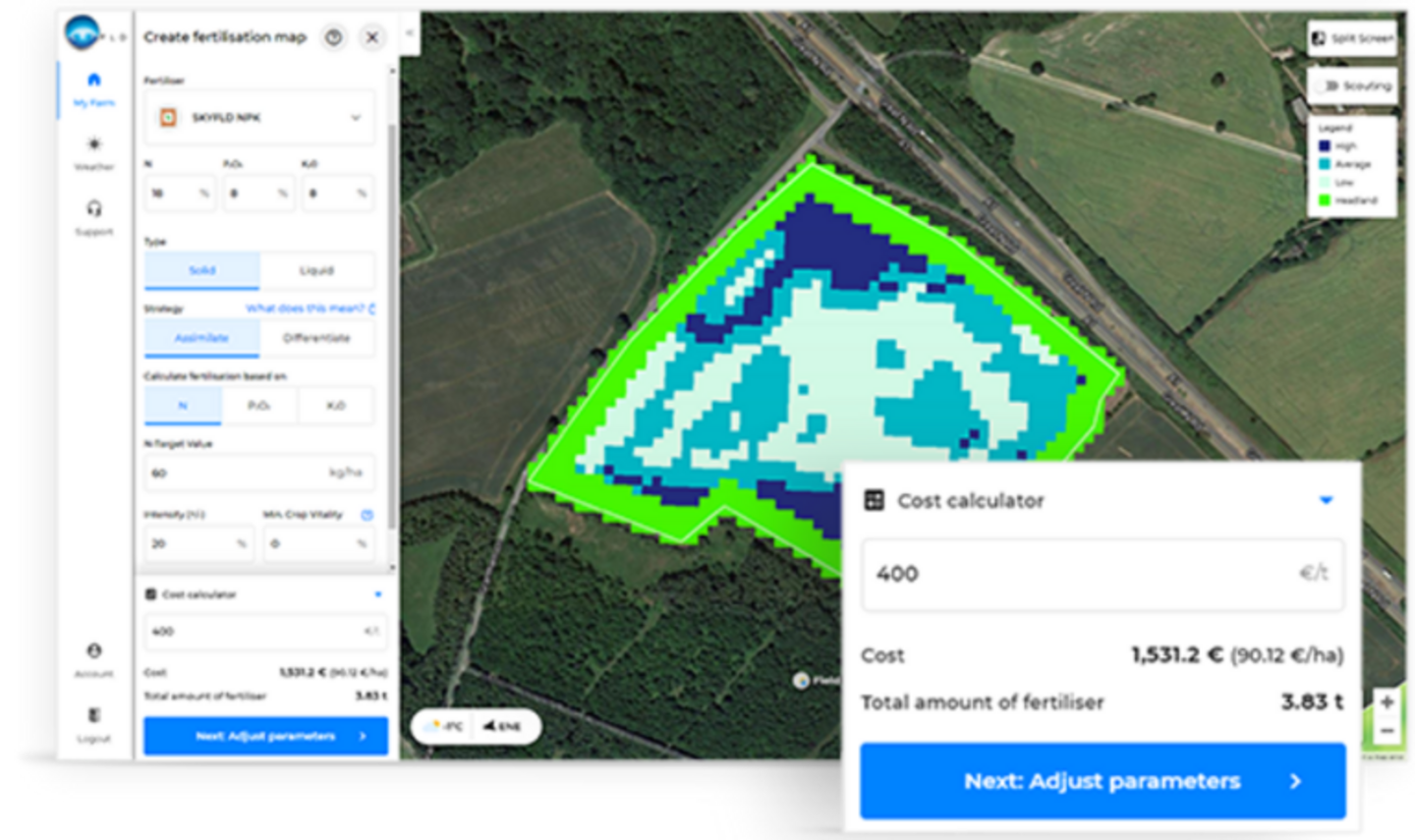Click the Intensity percentage input field
Screen dimensions: 1415x840
[199, 543]
